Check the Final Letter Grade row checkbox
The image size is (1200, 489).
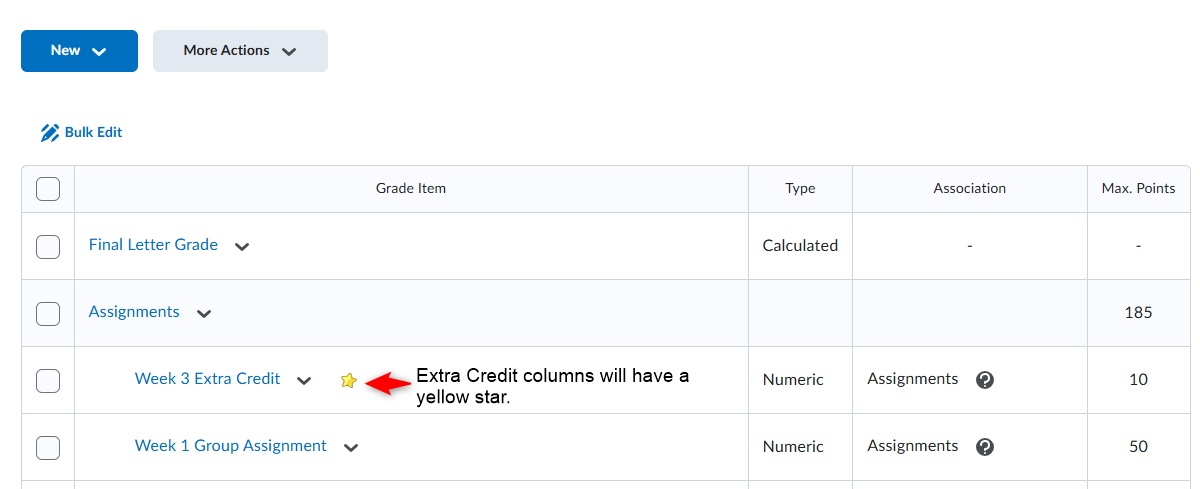[x=48, y=246]
